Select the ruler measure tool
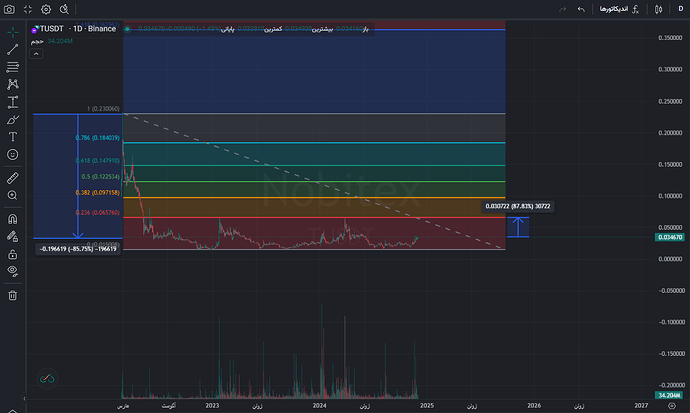Viewport: 690px width, 413px height. (13, 178)
